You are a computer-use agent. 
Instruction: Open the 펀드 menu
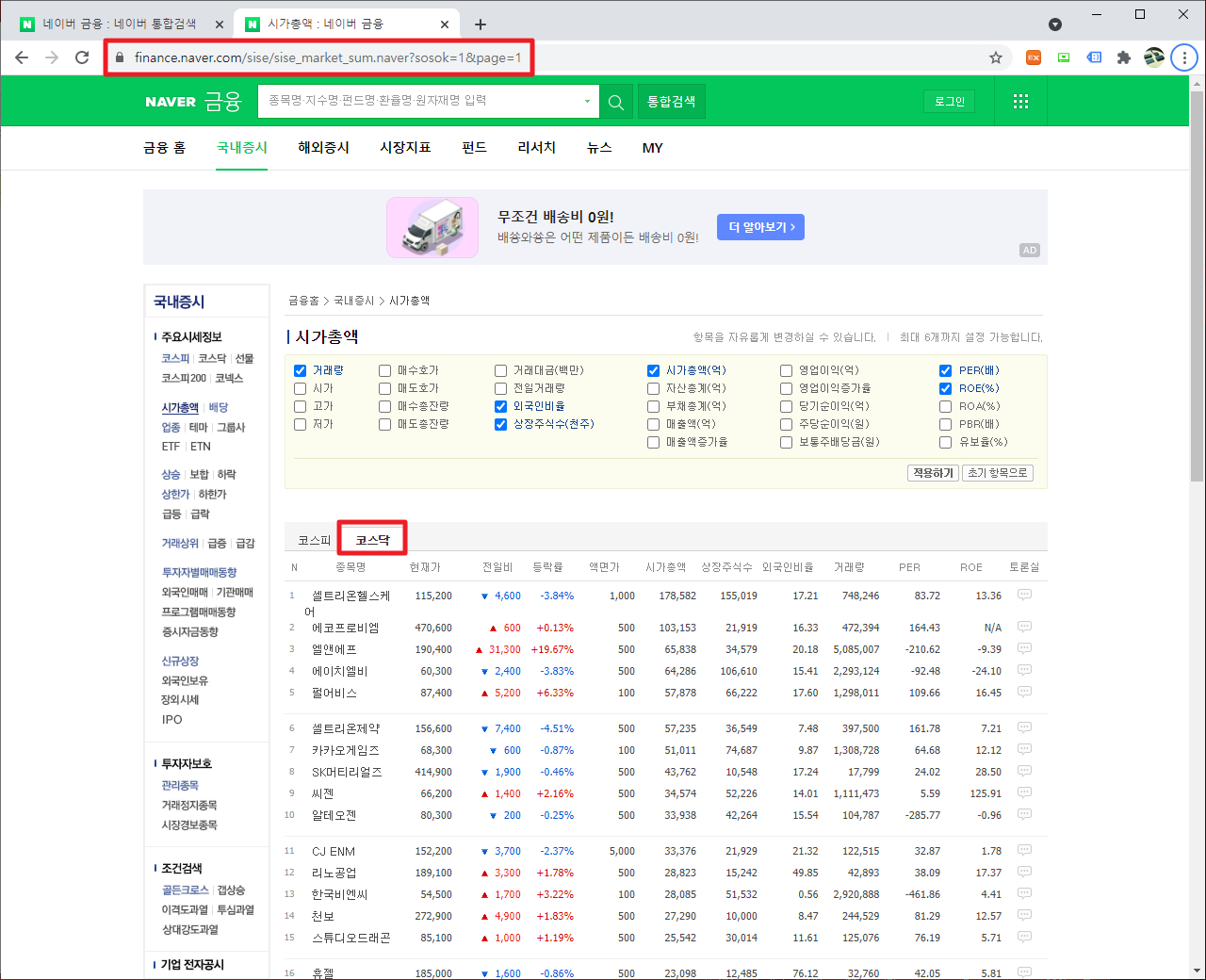click(x=474, y=148)
